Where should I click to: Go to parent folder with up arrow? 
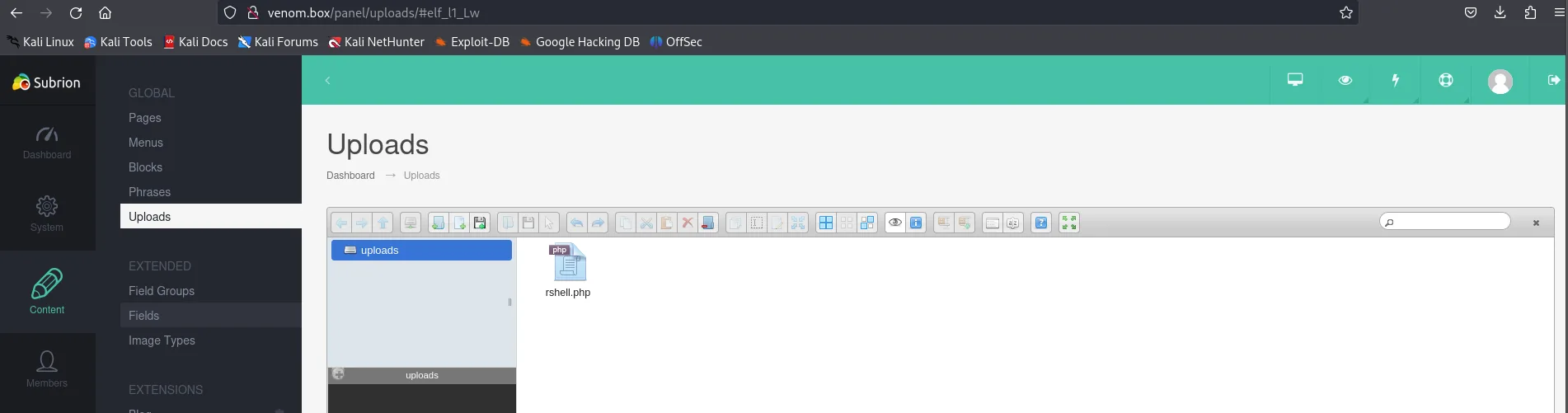383,223
